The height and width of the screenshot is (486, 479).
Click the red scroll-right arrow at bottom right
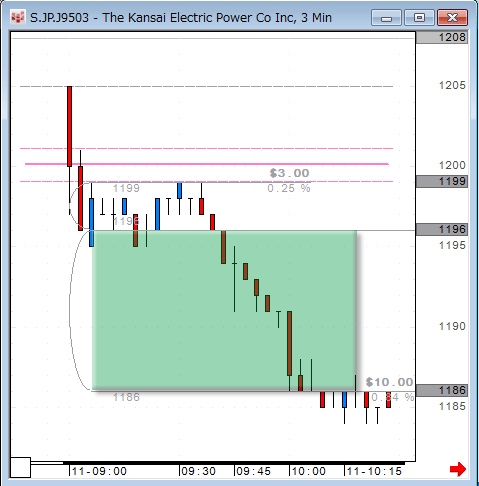click(458, 469)
